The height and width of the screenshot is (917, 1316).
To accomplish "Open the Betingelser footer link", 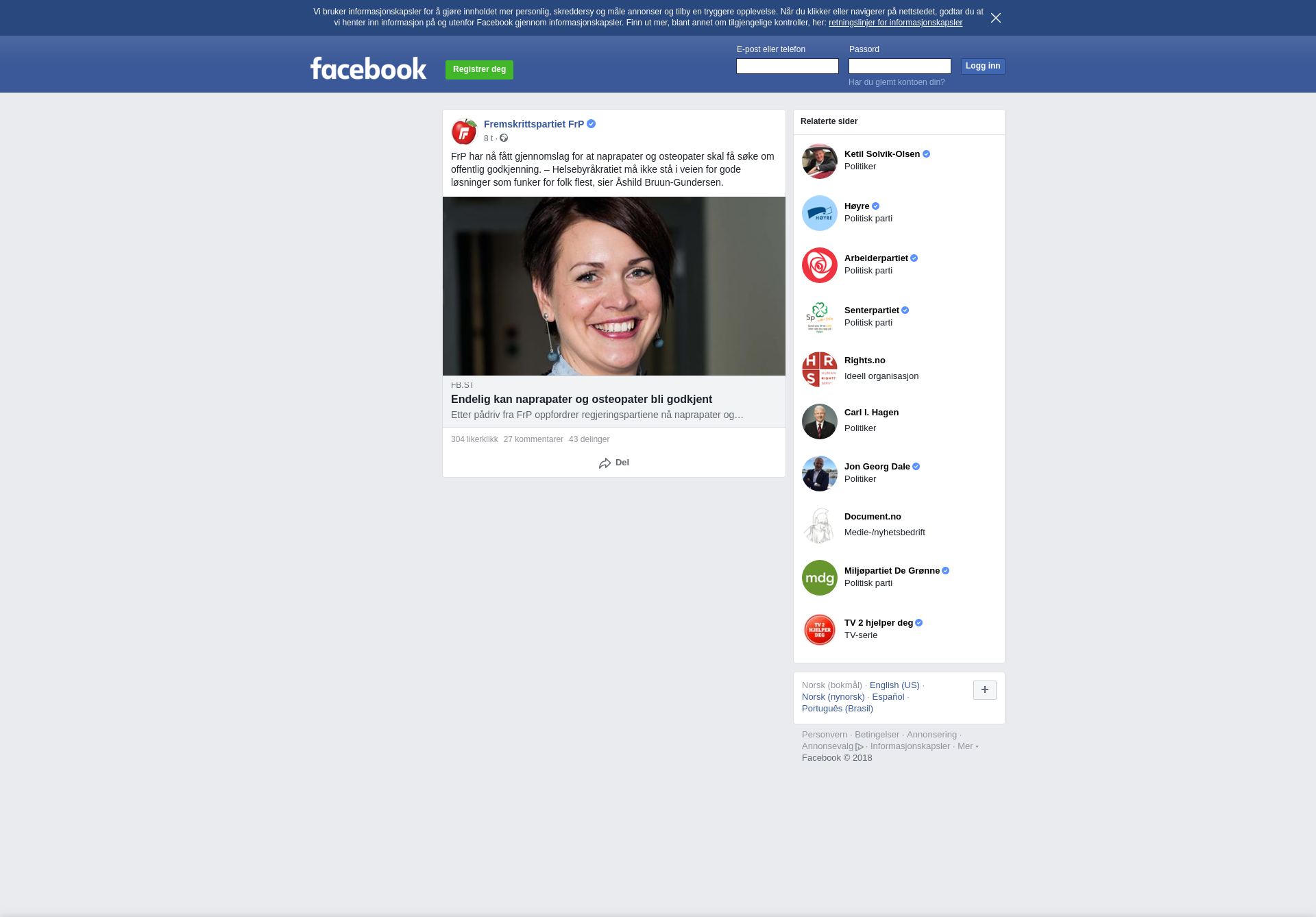I will 877,735.
